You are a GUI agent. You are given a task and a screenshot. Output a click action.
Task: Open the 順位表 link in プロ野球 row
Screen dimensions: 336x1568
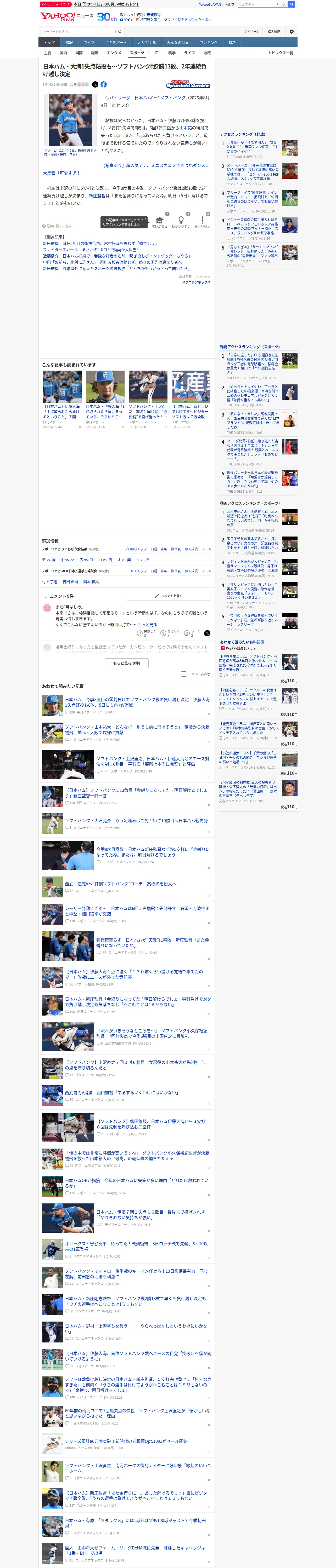pyautogui.click(x=176, y=549)
